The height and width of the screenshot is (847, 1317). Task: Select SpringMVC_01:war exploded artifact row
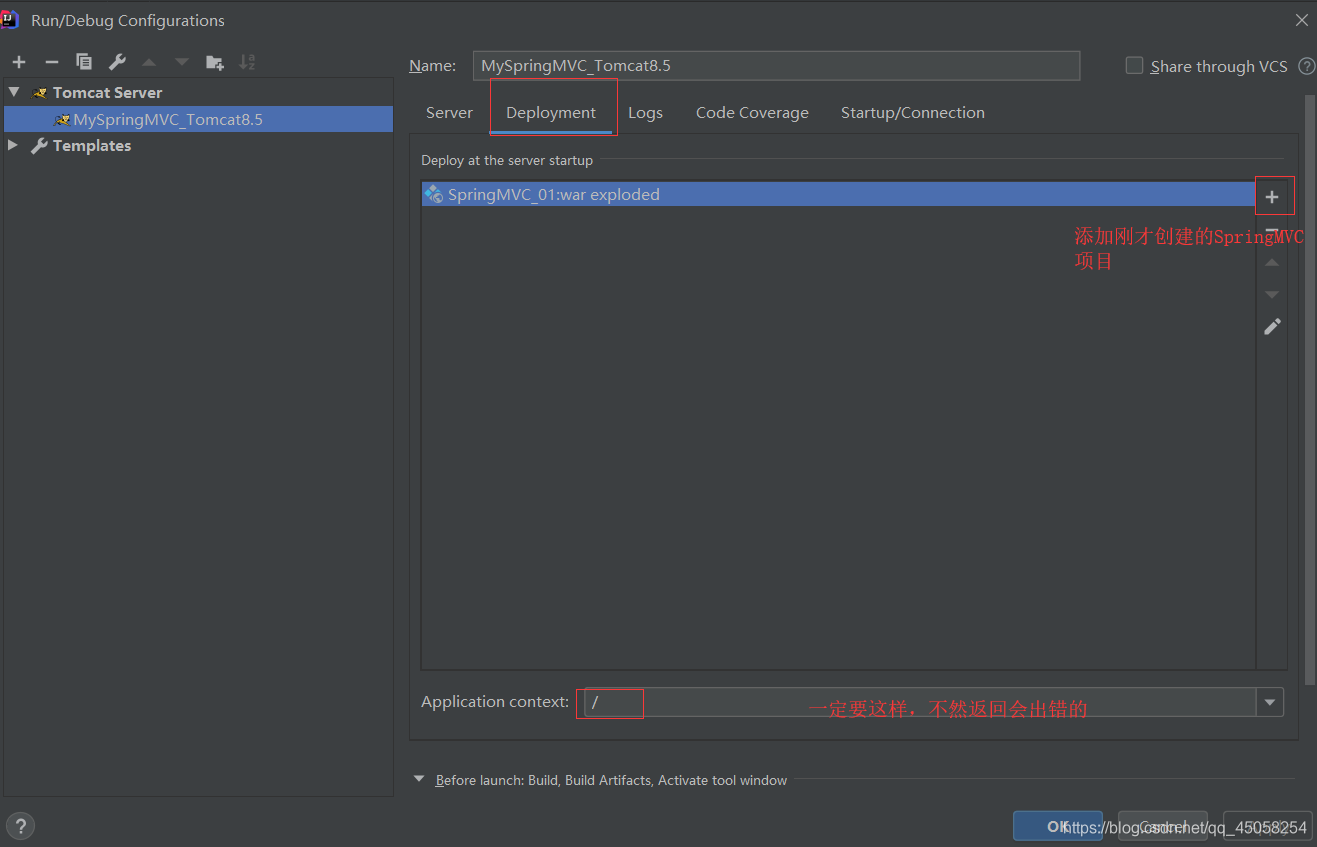coord(838,194)
